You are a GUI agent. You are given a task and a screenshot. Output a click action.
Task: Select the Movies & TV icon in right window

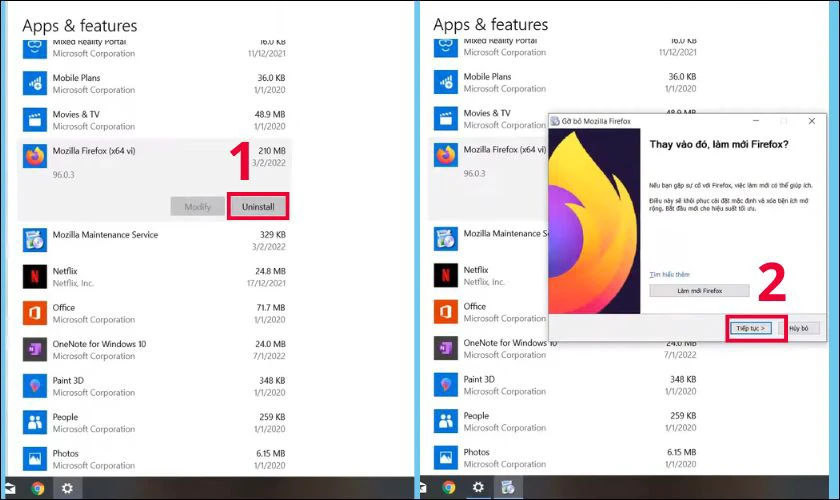tap(446, 118)
